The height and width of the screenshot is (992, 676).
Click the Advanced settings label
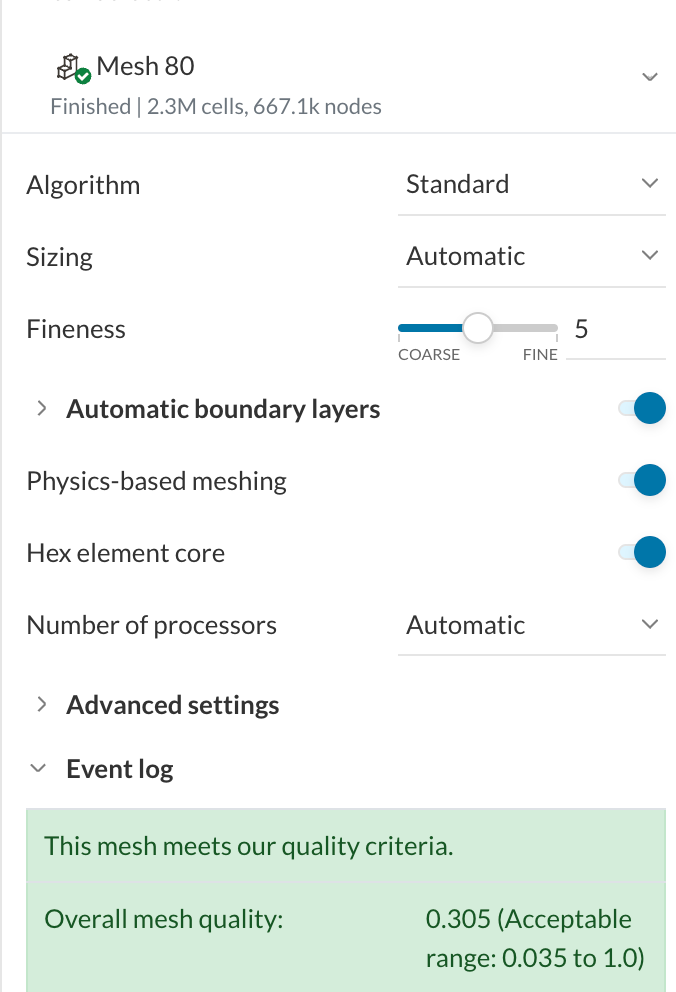click(173, 705)
